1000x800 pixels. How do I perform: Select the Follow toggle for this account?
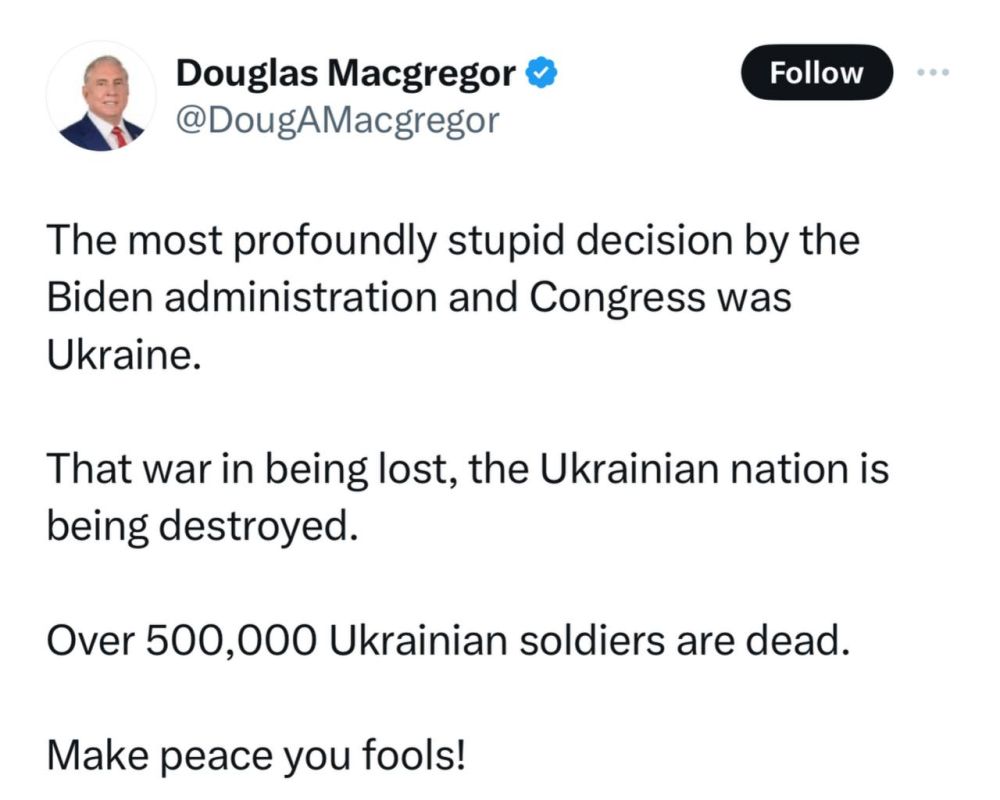click(817, 72)
